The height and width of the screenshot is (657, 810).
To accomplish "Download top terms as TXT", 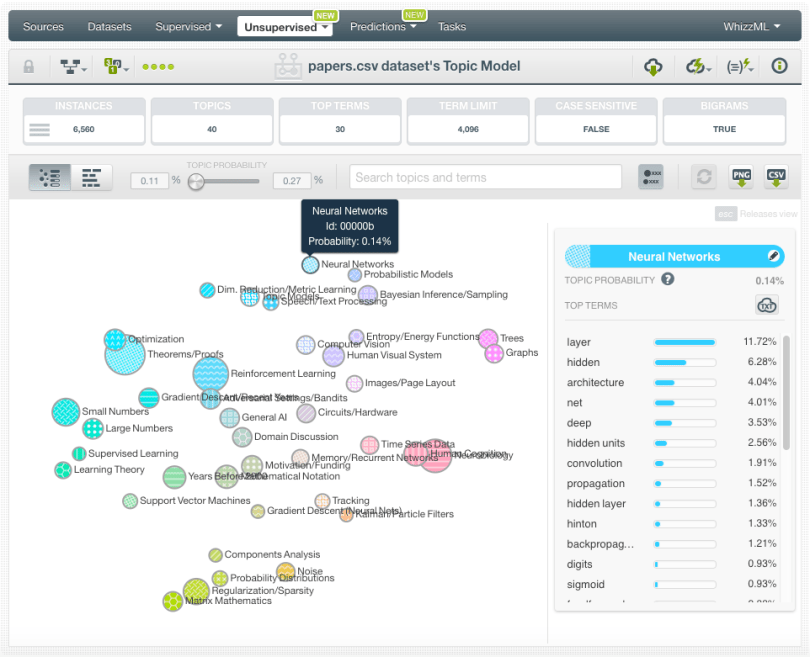I will click(x=767, y=306).
